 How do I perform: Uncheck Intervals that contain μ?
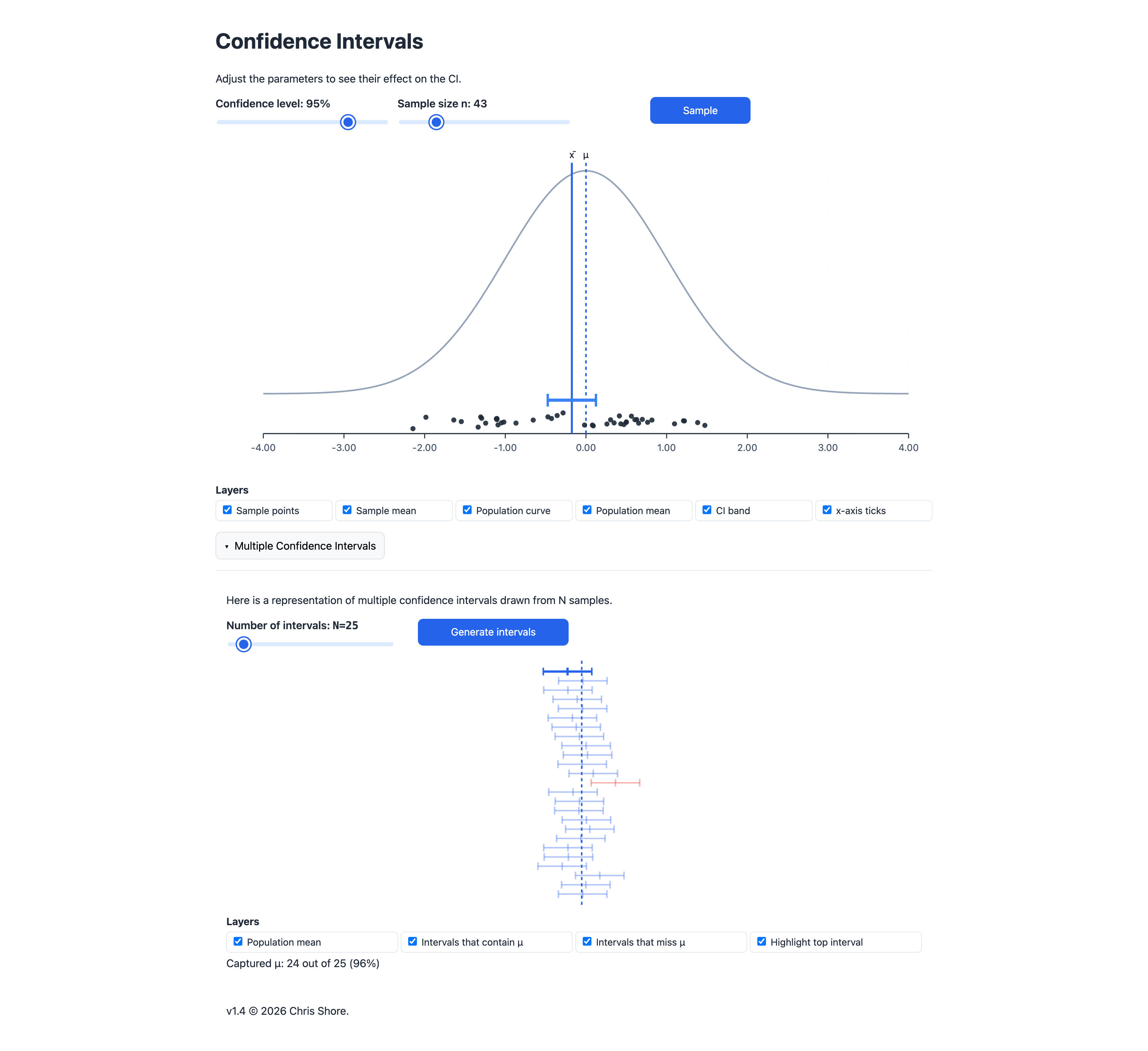click(412, 942)
